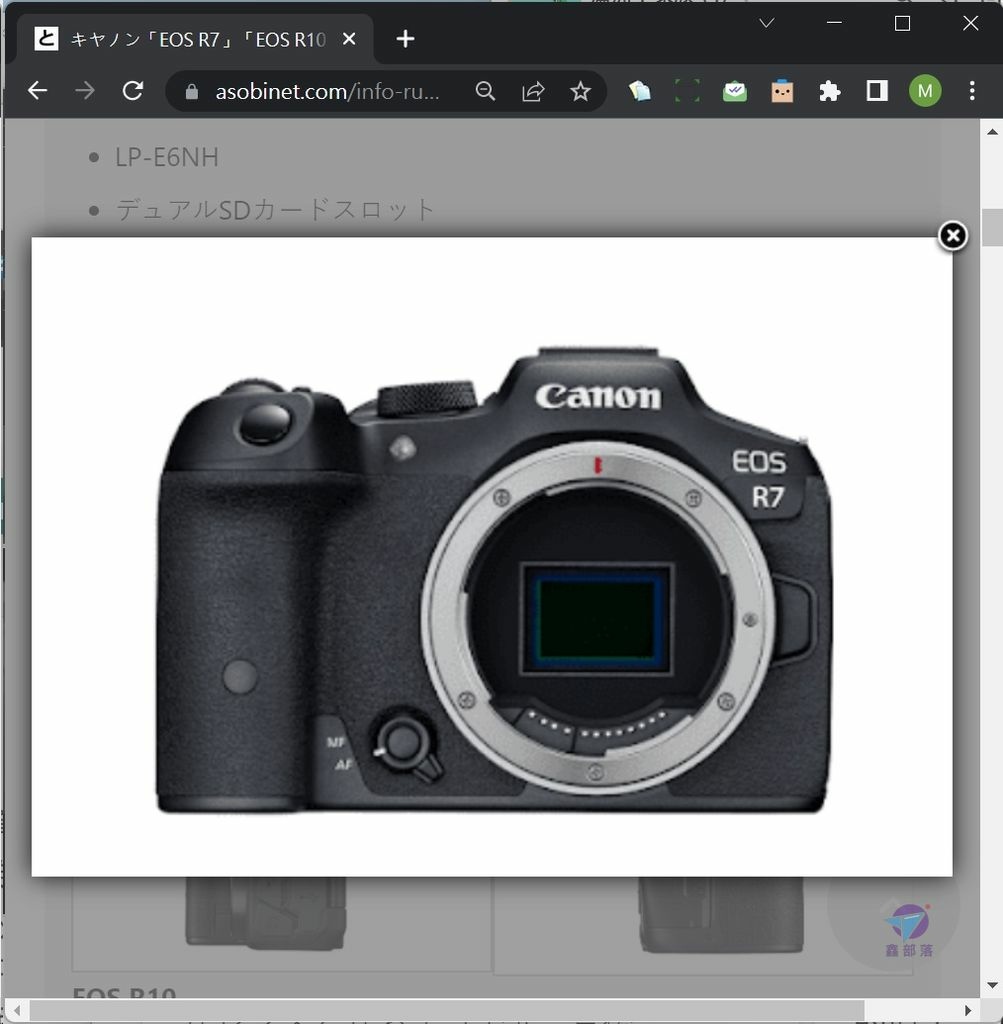The height and width of the screenshot is (1024, 1003).
Task: Click the vertical scrollbar down arrow
Action: [993, 985]
